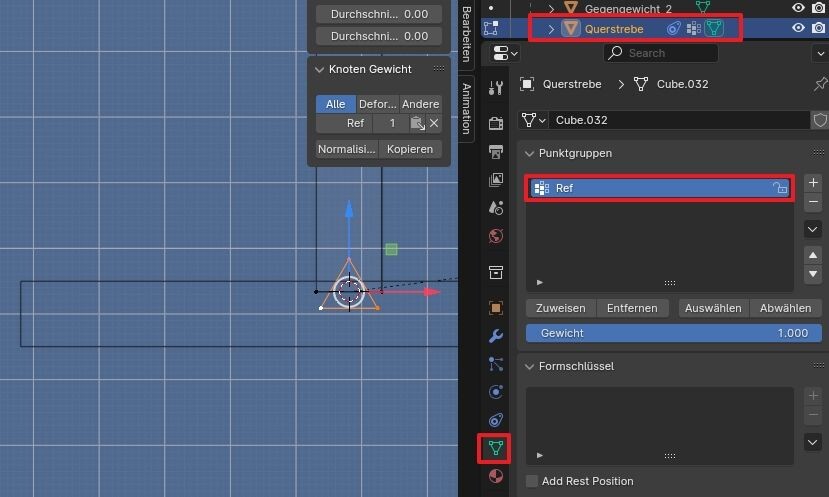Viewport: 829px width, 497px height.
Task: Open the Material properties tab
Action: 495,476
